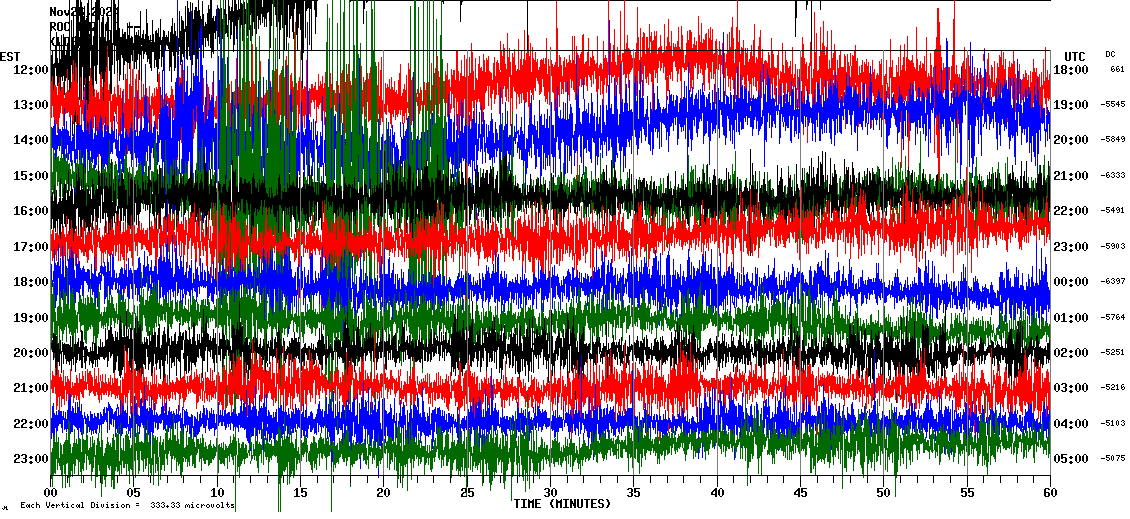Click the 05:00 UTC time label
This screenshot has width=1130, height=519.
pyautogui.click(x=1072, y=459)
